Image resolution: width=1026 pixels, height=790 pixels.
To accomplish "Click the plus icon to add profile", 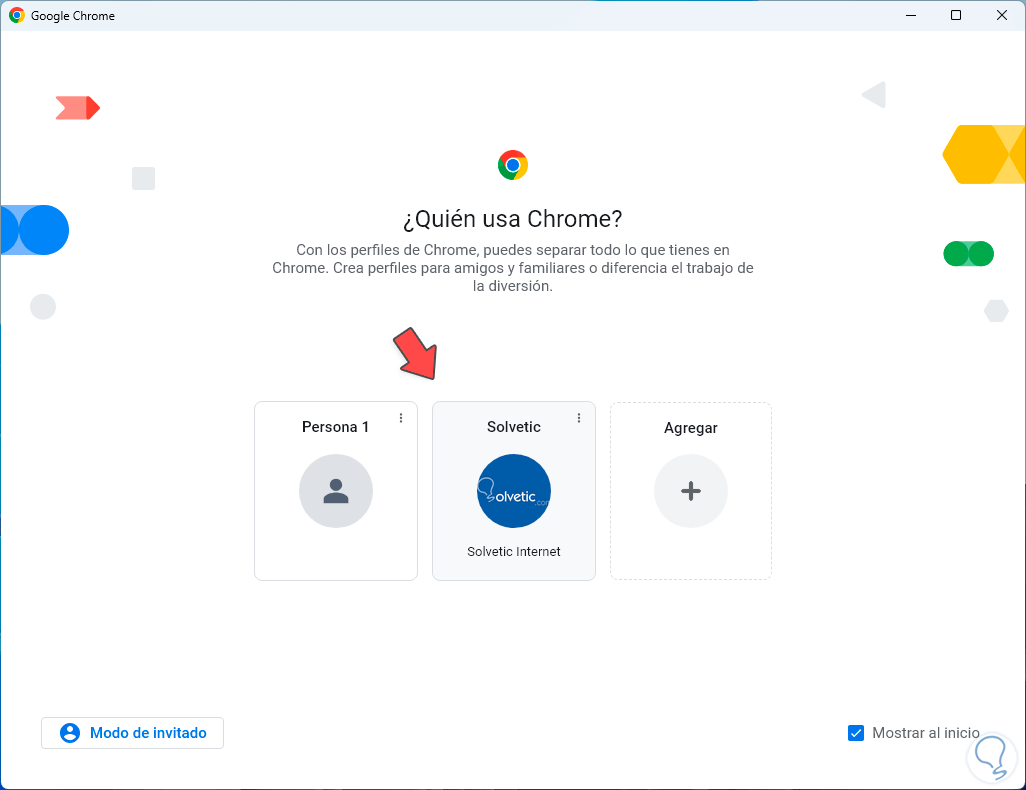I will [x=691, y=491].
